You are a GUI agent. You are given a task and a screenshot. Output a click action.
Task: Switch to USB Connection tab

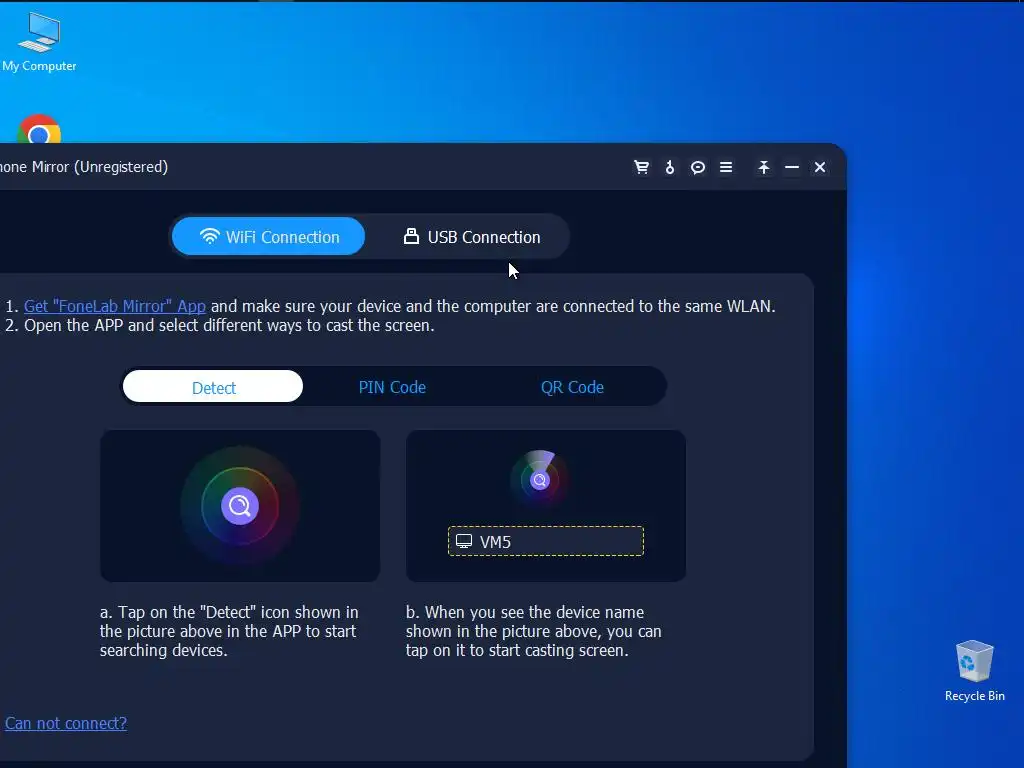[472, 236]
